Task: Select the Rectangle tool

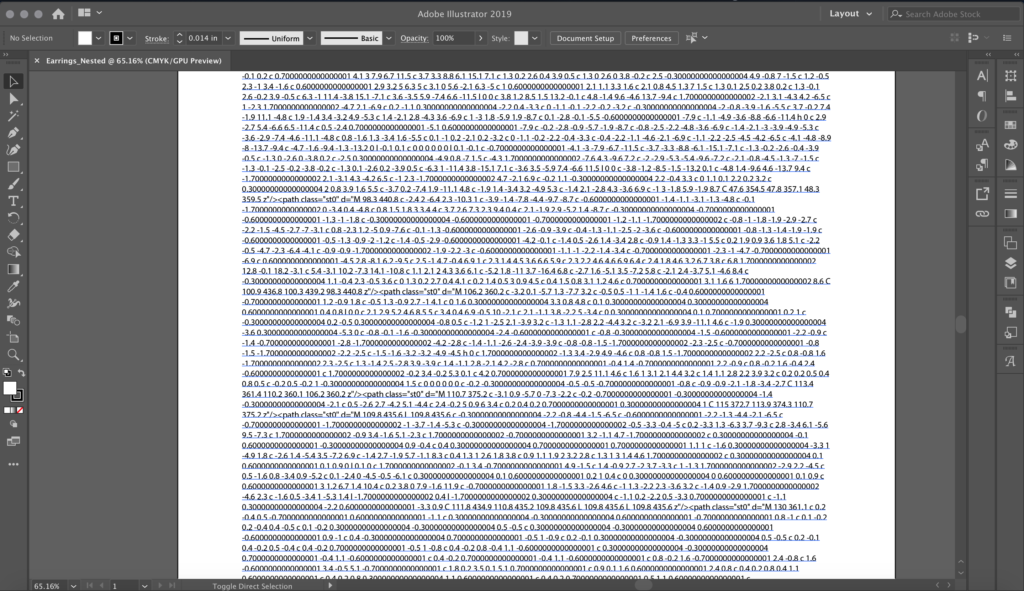Action: [x=13, y=167]
